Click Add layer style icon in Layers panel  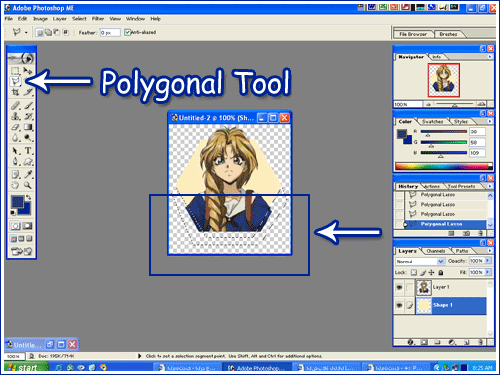coord(411,342)
